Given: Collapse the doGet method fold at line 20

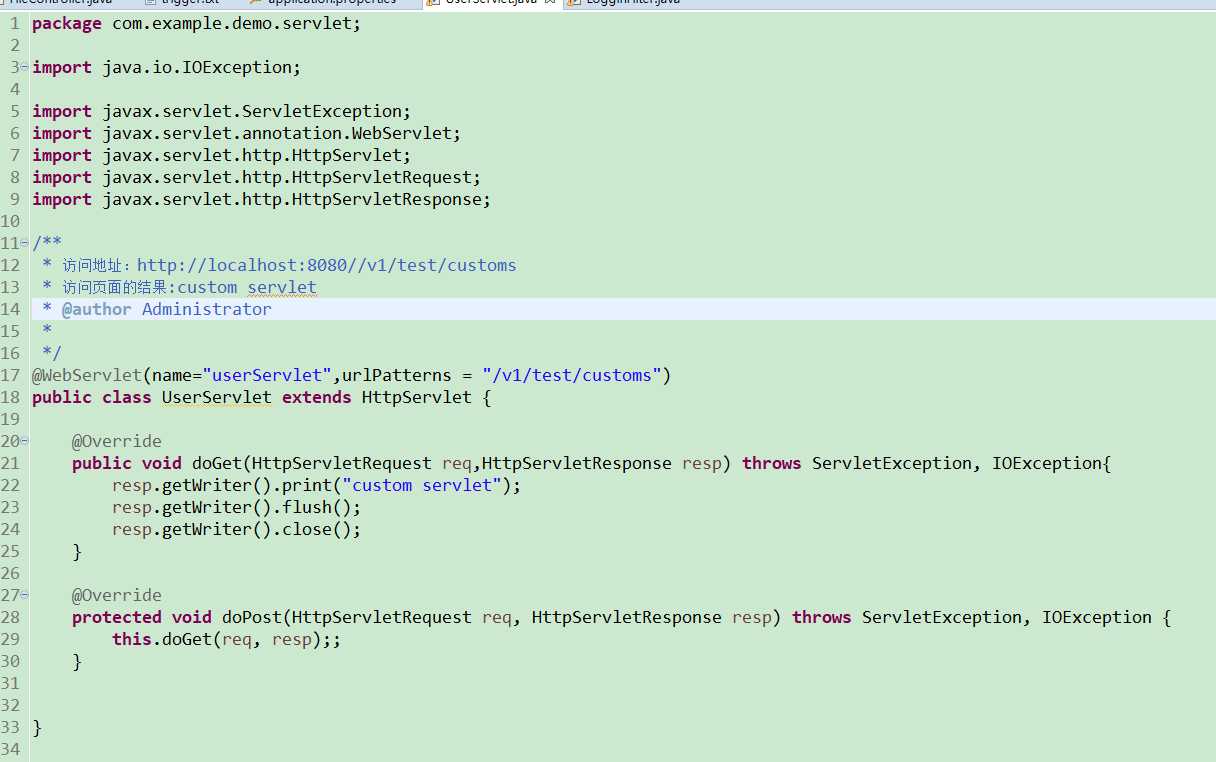Looking at the screenshot, I should [25, 441].
